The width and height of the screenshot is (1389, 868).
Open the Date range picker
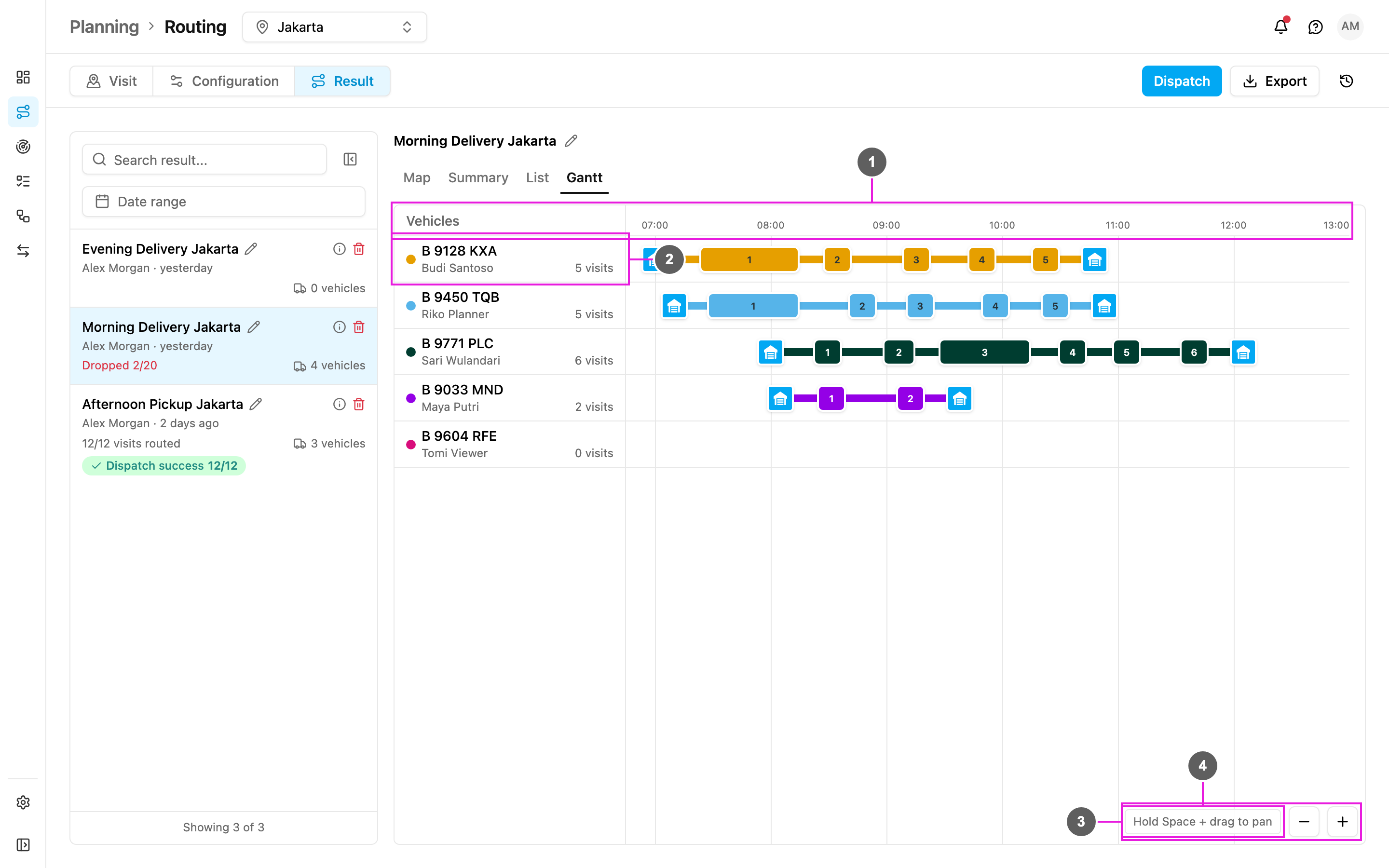tap(223, 202)
